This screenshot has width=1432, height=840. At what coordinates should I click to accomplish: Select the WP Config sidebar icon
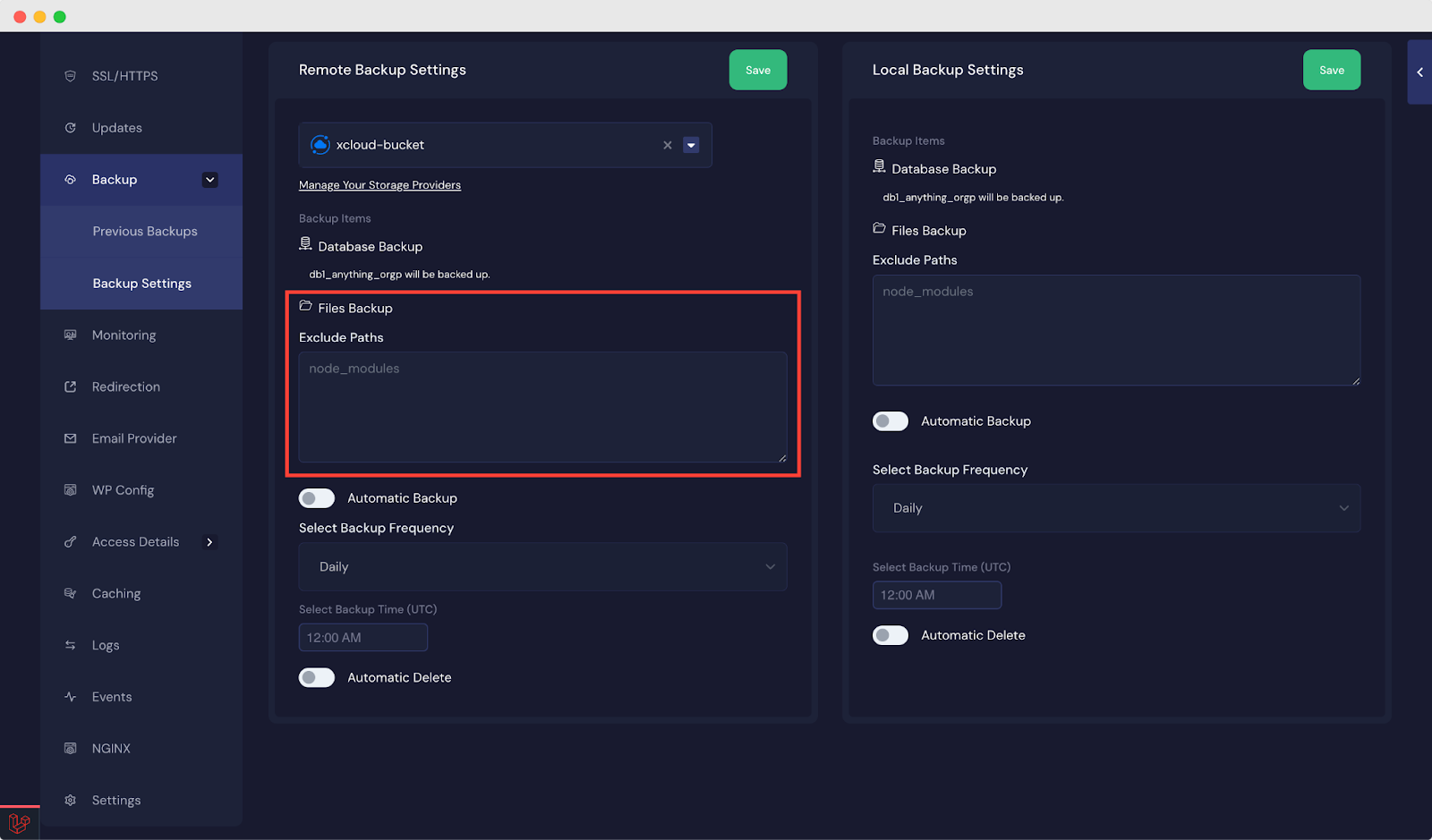70,489
